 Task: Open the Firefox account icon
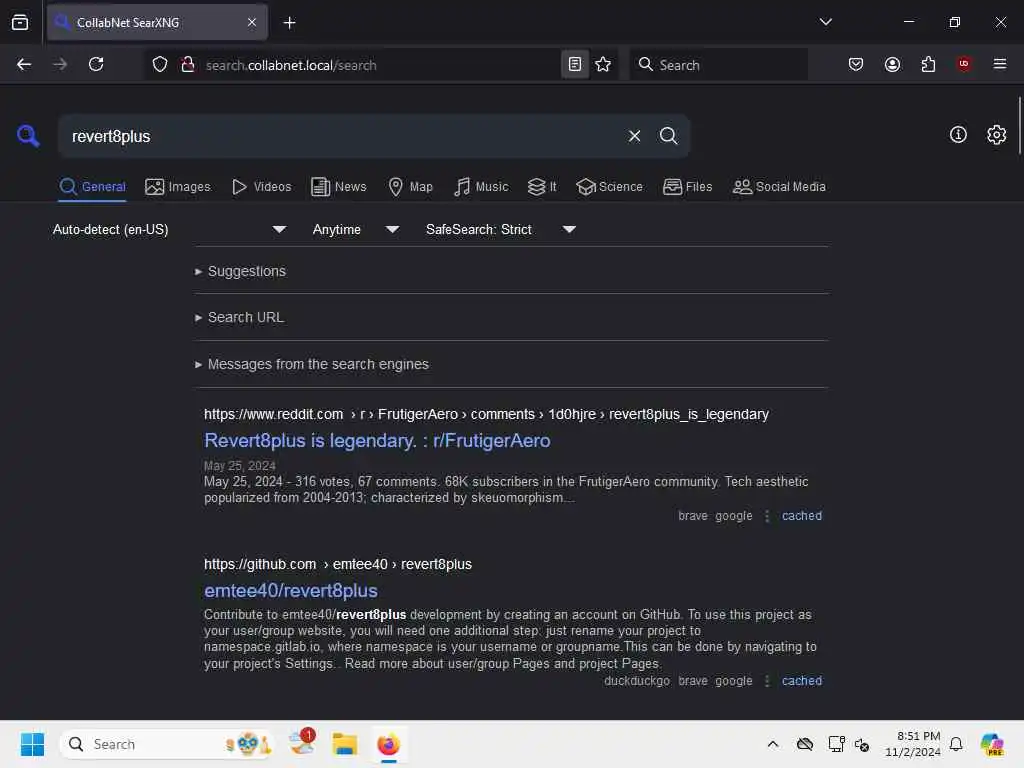tap(892, 64)
